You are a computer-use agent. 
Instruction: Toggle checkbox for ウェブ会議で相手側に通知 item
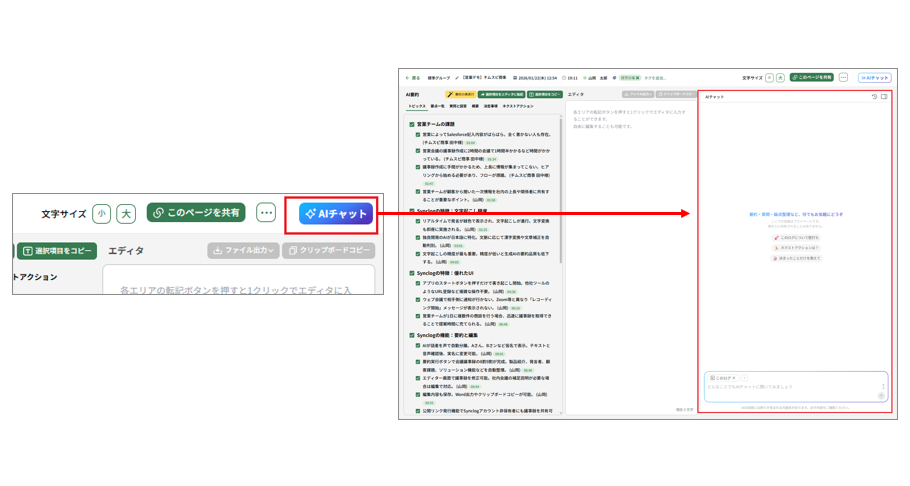pyautogui.click(x=417, y=300)
